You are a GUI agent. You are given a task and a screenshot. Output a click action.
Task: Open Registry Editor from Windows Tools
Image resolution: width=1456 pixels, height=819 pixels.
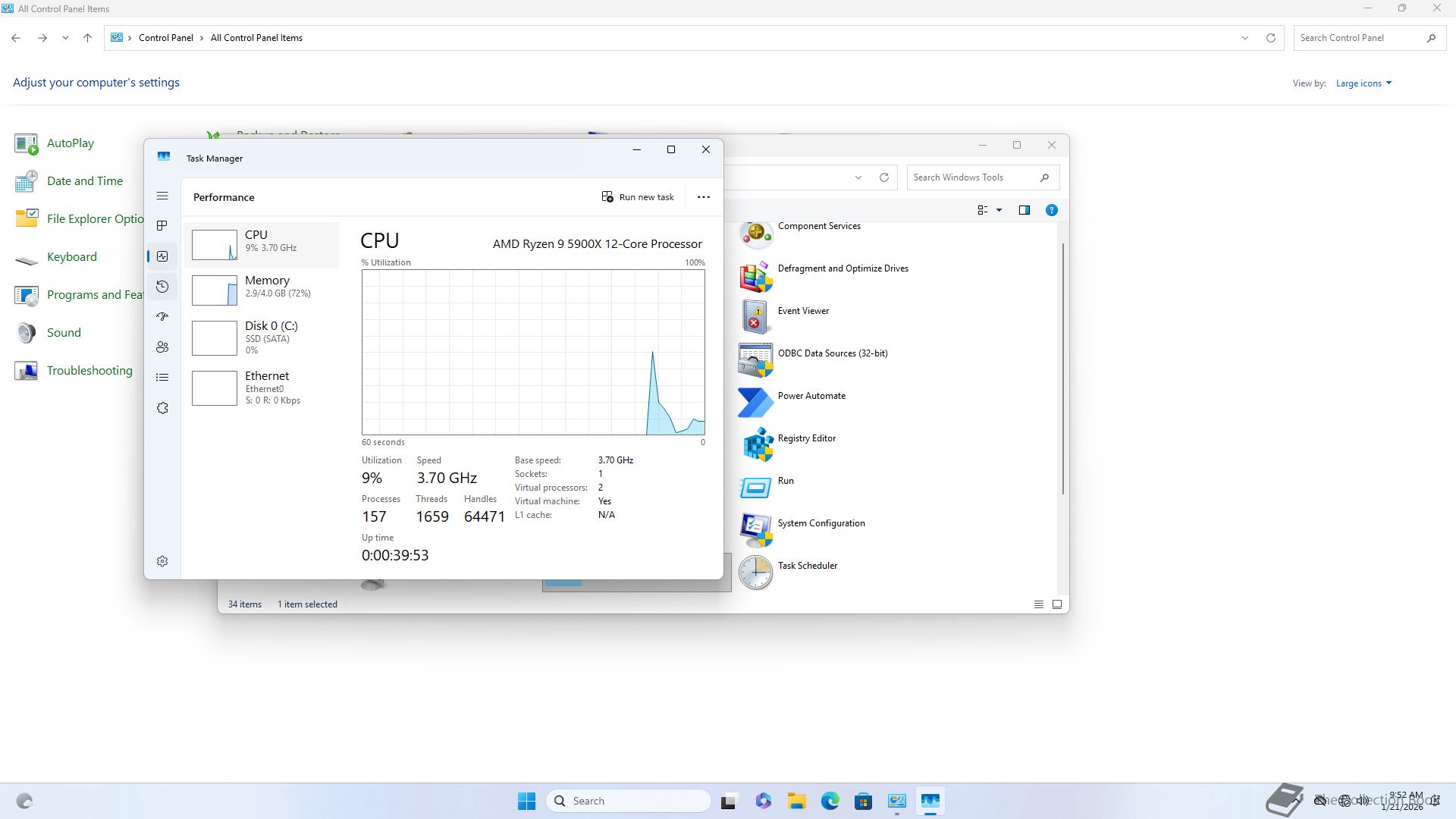806,438
